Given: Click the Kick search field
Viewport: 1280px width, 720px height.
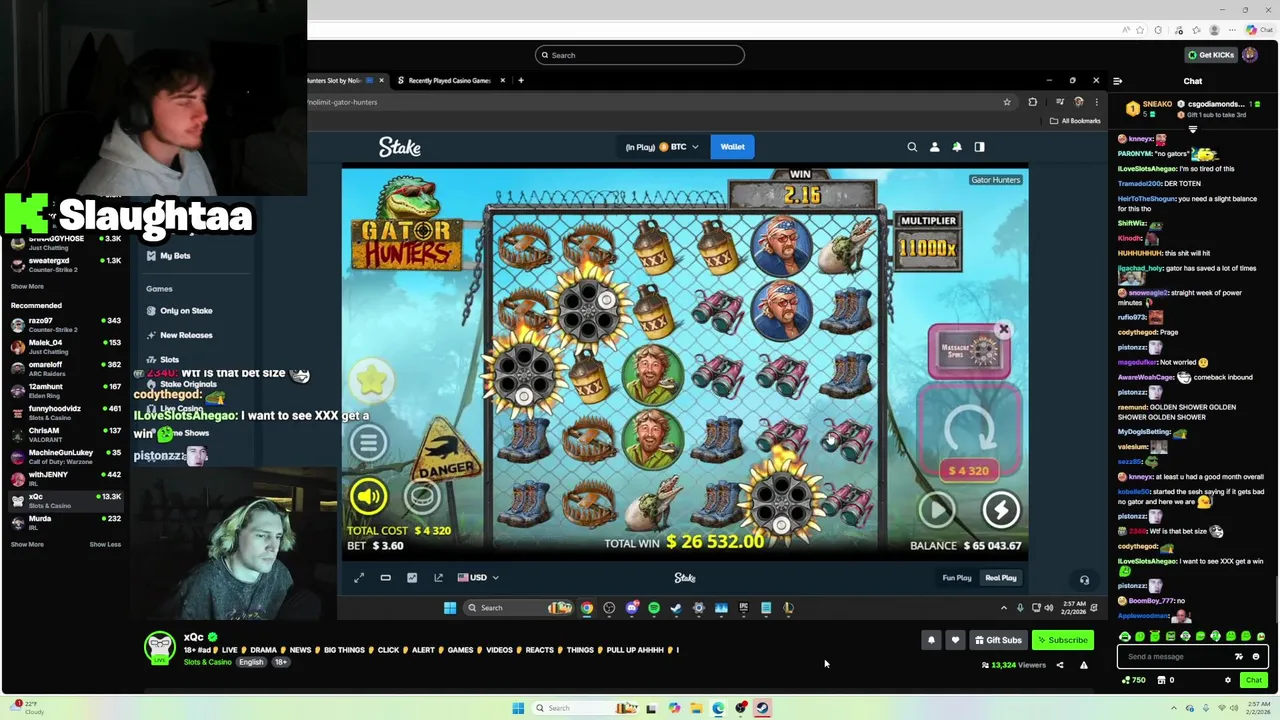Looking at the screenshot, I should point(640,55).
